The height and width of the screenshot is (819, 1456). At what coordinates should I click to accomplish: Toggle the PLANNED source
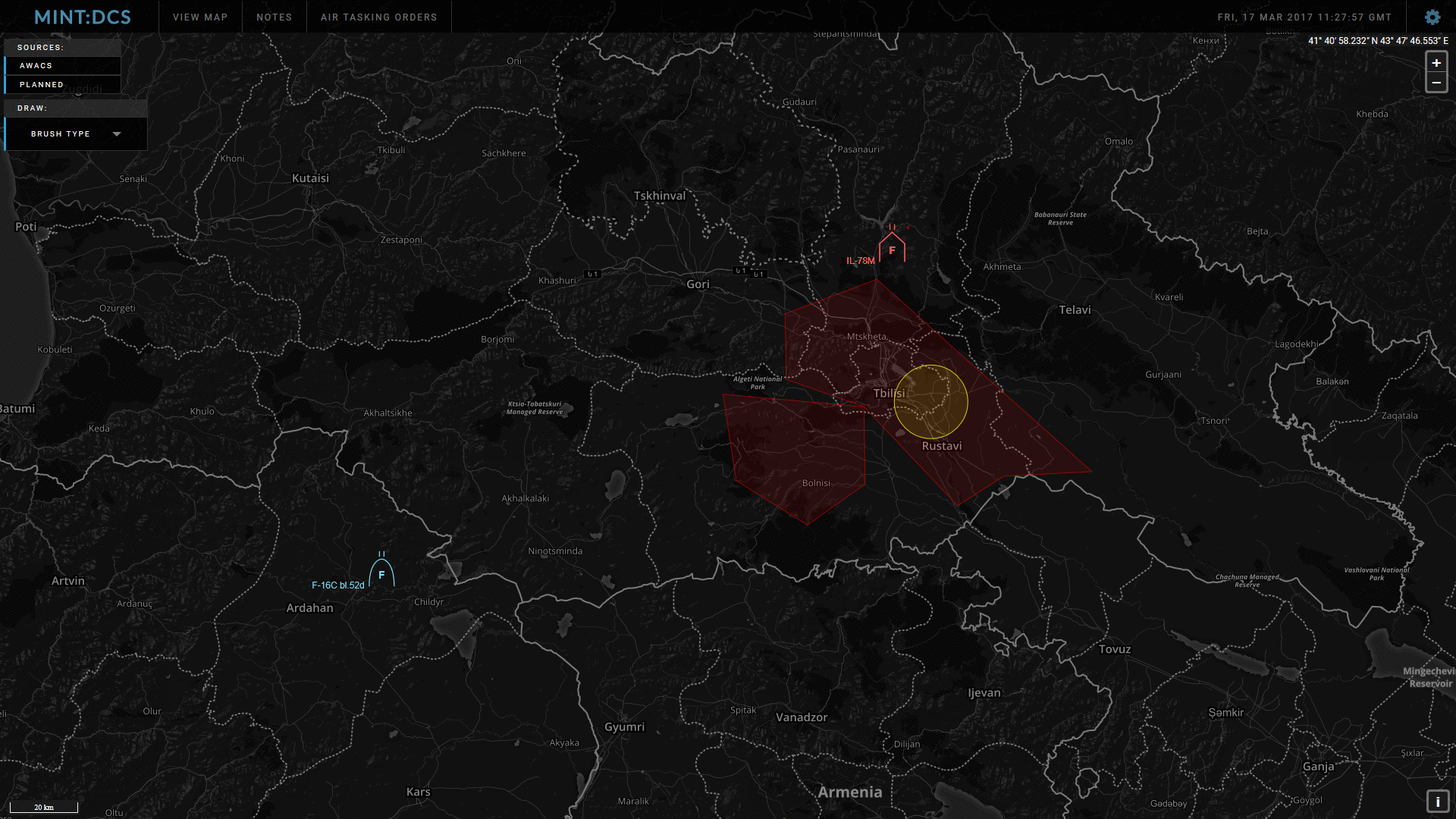click(63, 85)
